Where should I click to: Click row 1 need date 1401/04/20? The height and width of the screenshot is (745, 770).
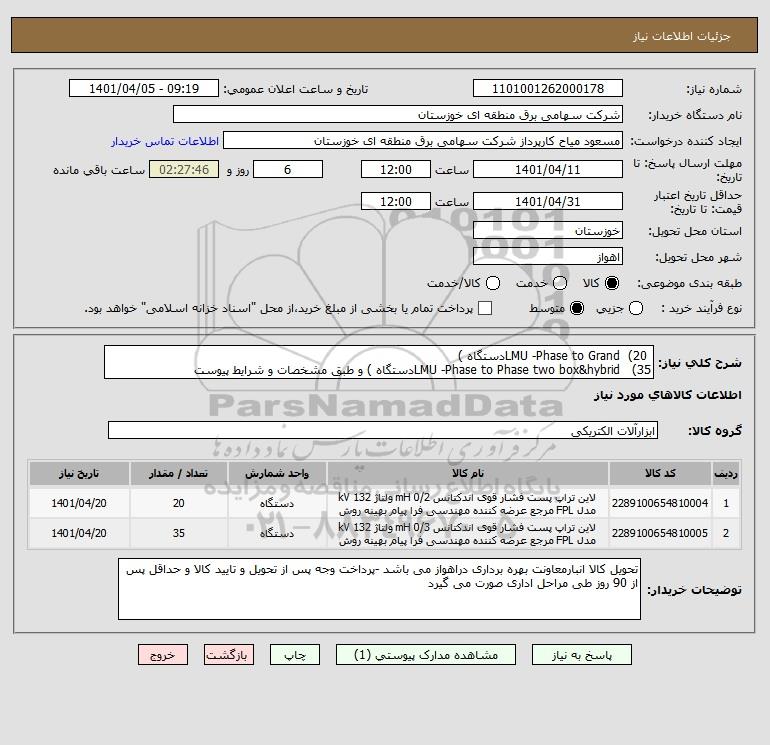pyautogui.click(x=79, y=503)
